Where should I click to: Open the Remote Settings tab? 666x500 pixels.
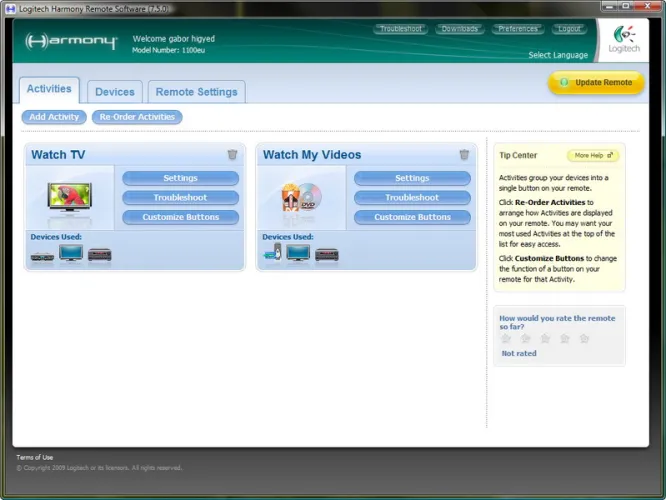tap(196, 92)
